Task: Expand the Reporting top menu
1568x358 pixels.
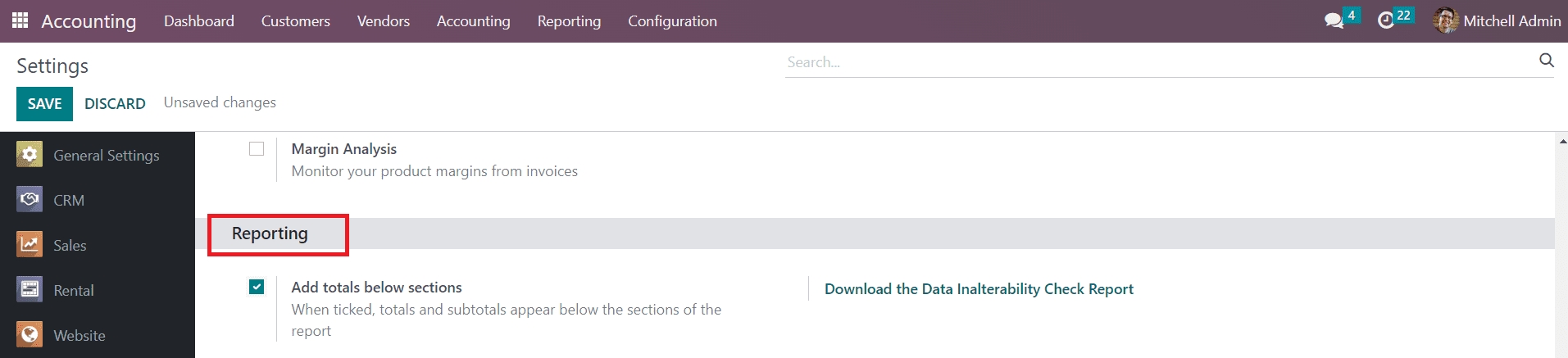Action: [569, 21]
